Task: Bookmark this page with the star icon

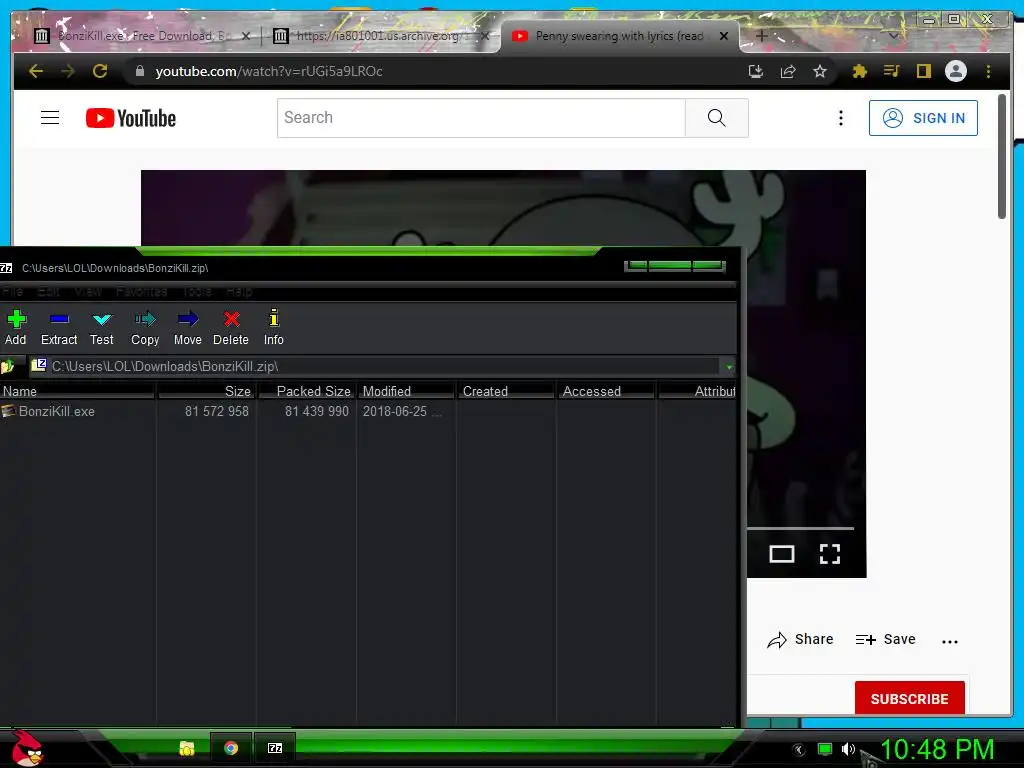Action: coord(820,71)
